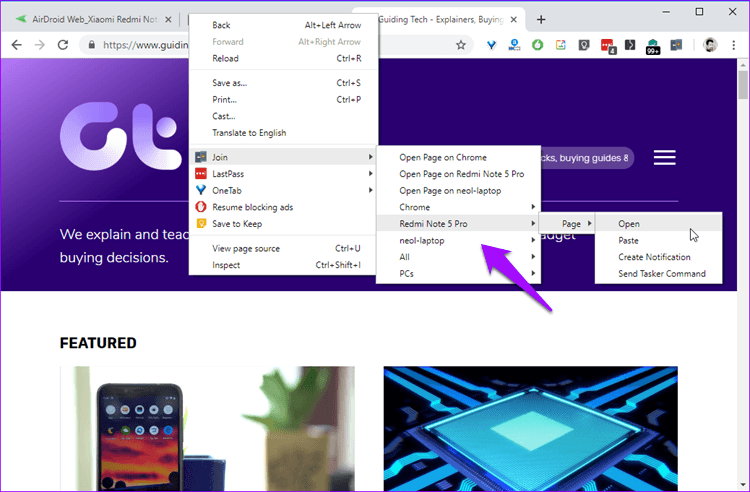This screenshot has height=492, width=750.
Task: Expand the neol-laptop submenu
Action: (458, 241)
